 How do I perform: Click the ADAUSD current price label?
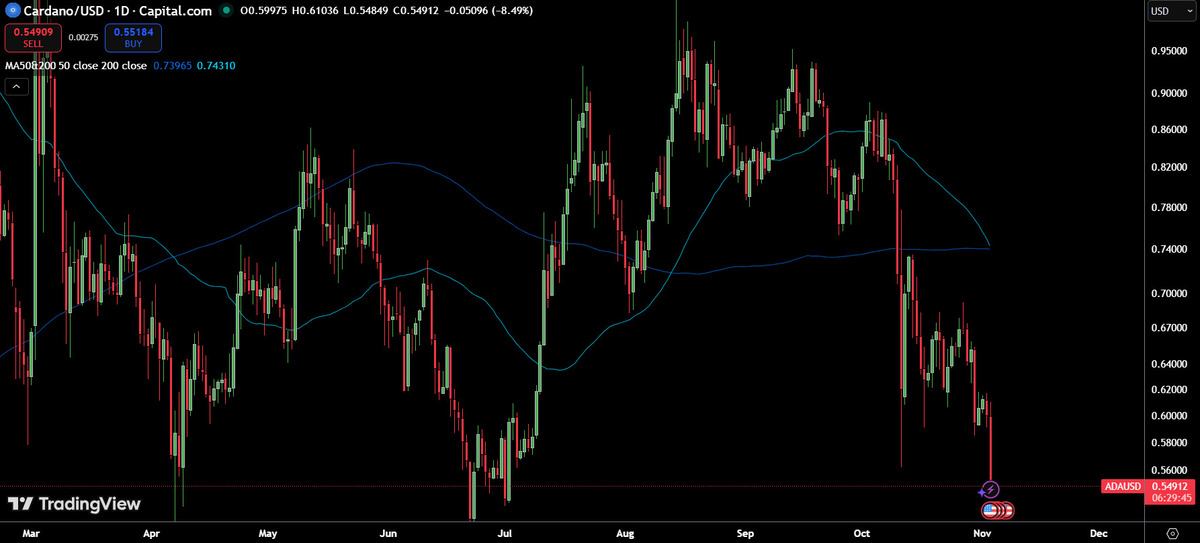point(1121,486)
